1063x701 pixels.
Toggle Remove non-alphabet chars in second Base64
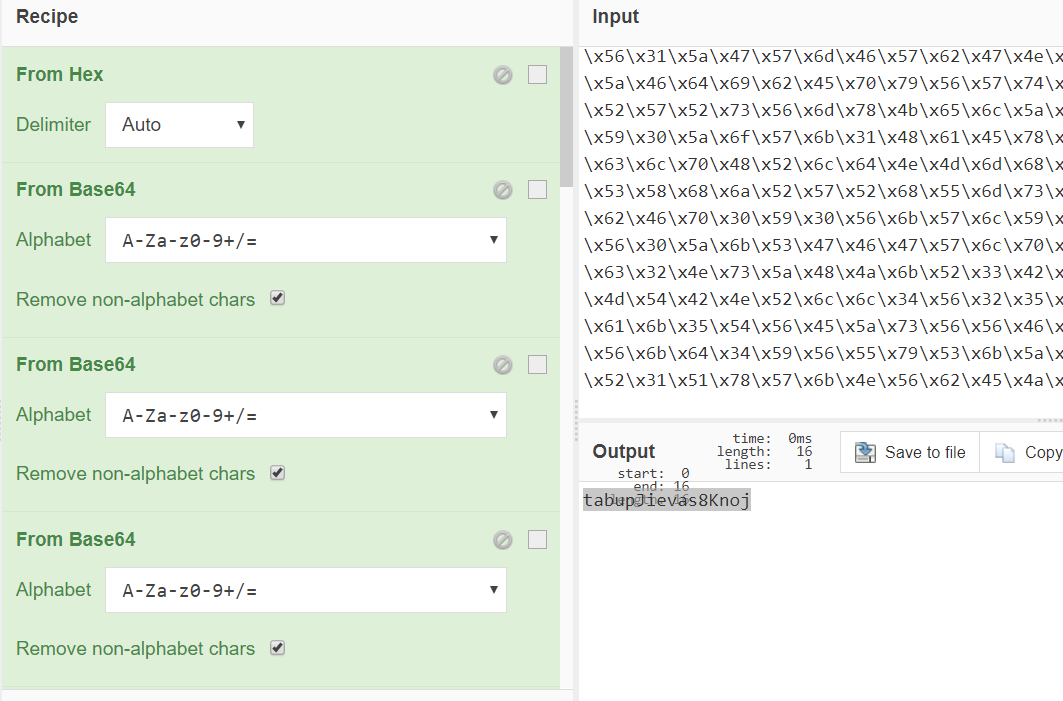point(278,473)
